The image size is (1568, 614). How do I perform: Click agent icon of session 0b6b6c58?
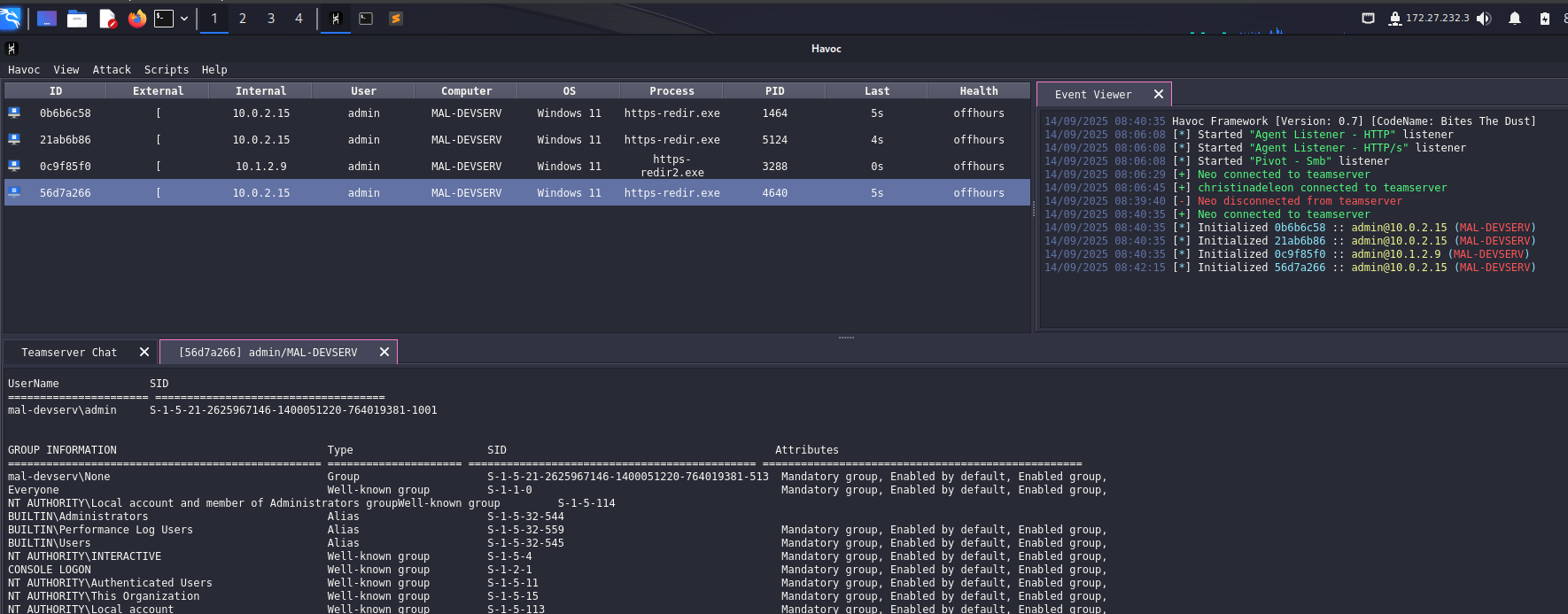[x=14, y=113]
